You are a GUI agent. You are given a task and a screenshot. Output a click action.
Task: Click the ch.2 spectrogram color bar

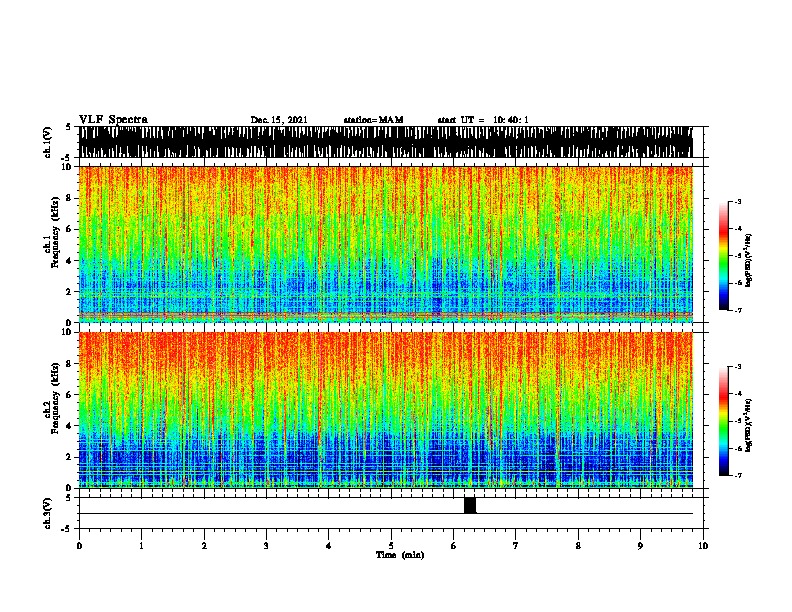[x=724, y=421]
